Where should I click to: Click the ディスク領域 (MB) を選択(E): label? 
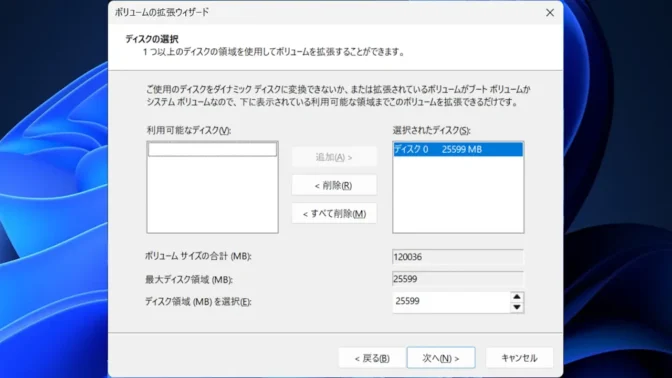coord(198,302)
